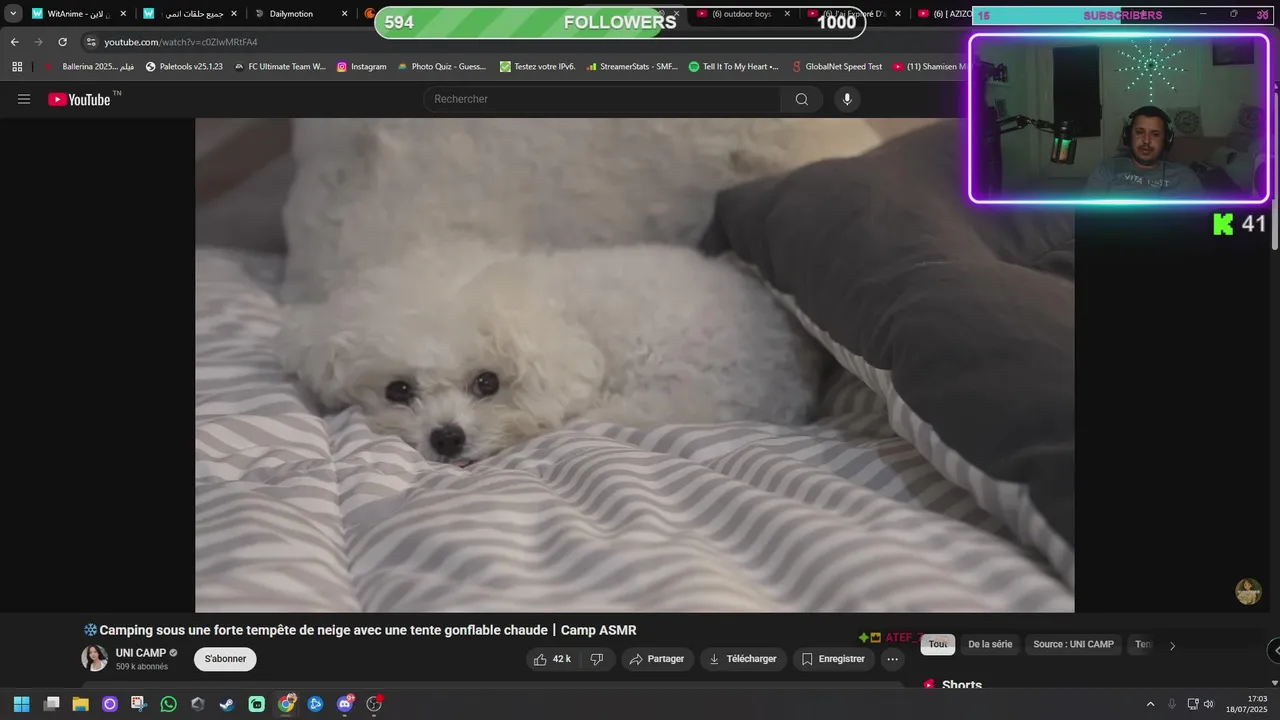Viewport: 1280px width, 720px height.
Task: Show hidden system tray icons
Action: [x=1150, y=704]
